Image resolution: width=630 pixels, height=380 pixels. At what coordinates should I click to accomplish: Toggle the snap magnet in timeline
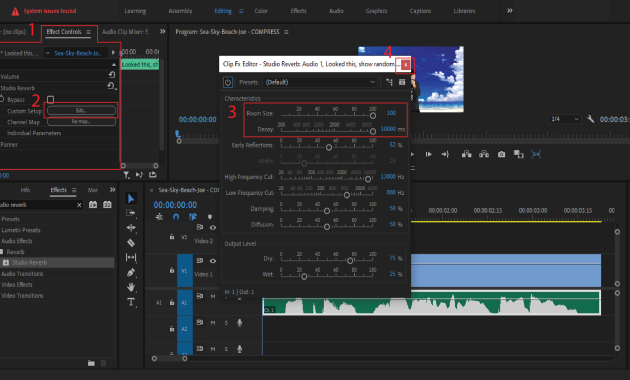coord(176,217)
